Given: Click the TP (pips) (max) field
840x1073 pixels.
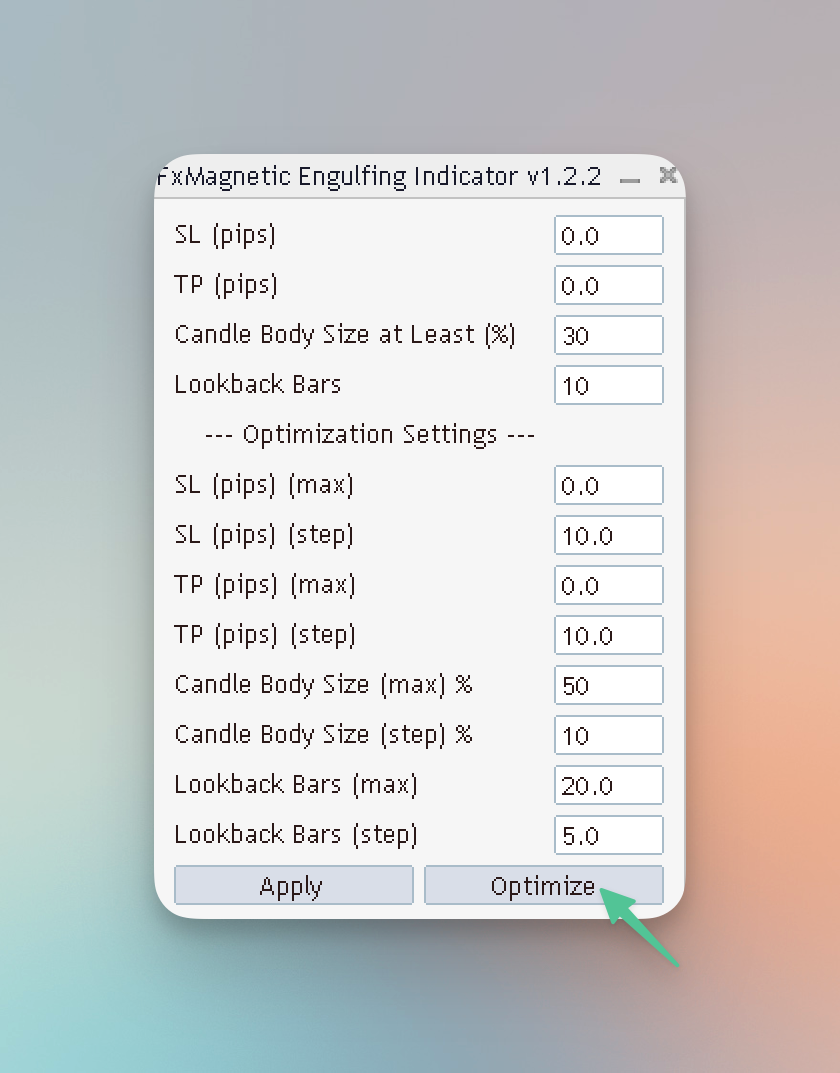Looking at the screenshot, I should click(608, 586).
